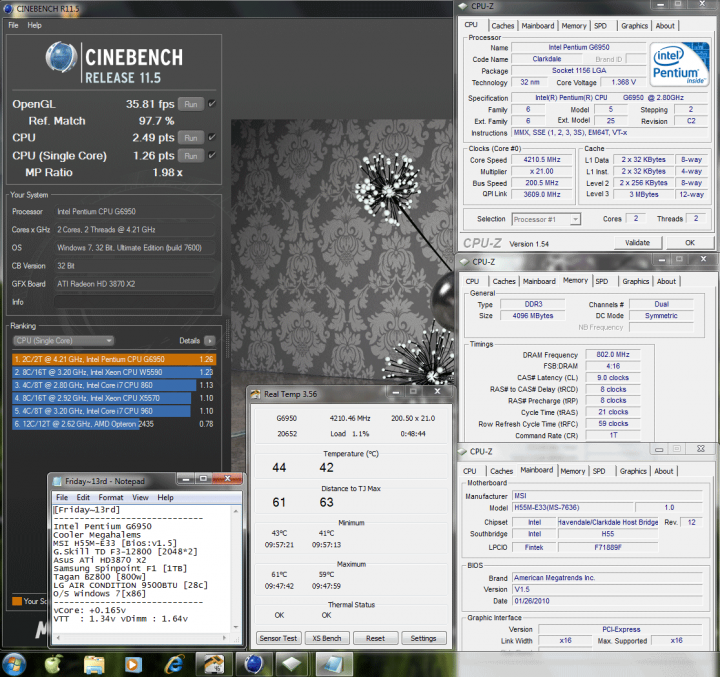Click Notepad title bar icon
The height and width of the screenshot is (677, 720).
coord(57,481)
